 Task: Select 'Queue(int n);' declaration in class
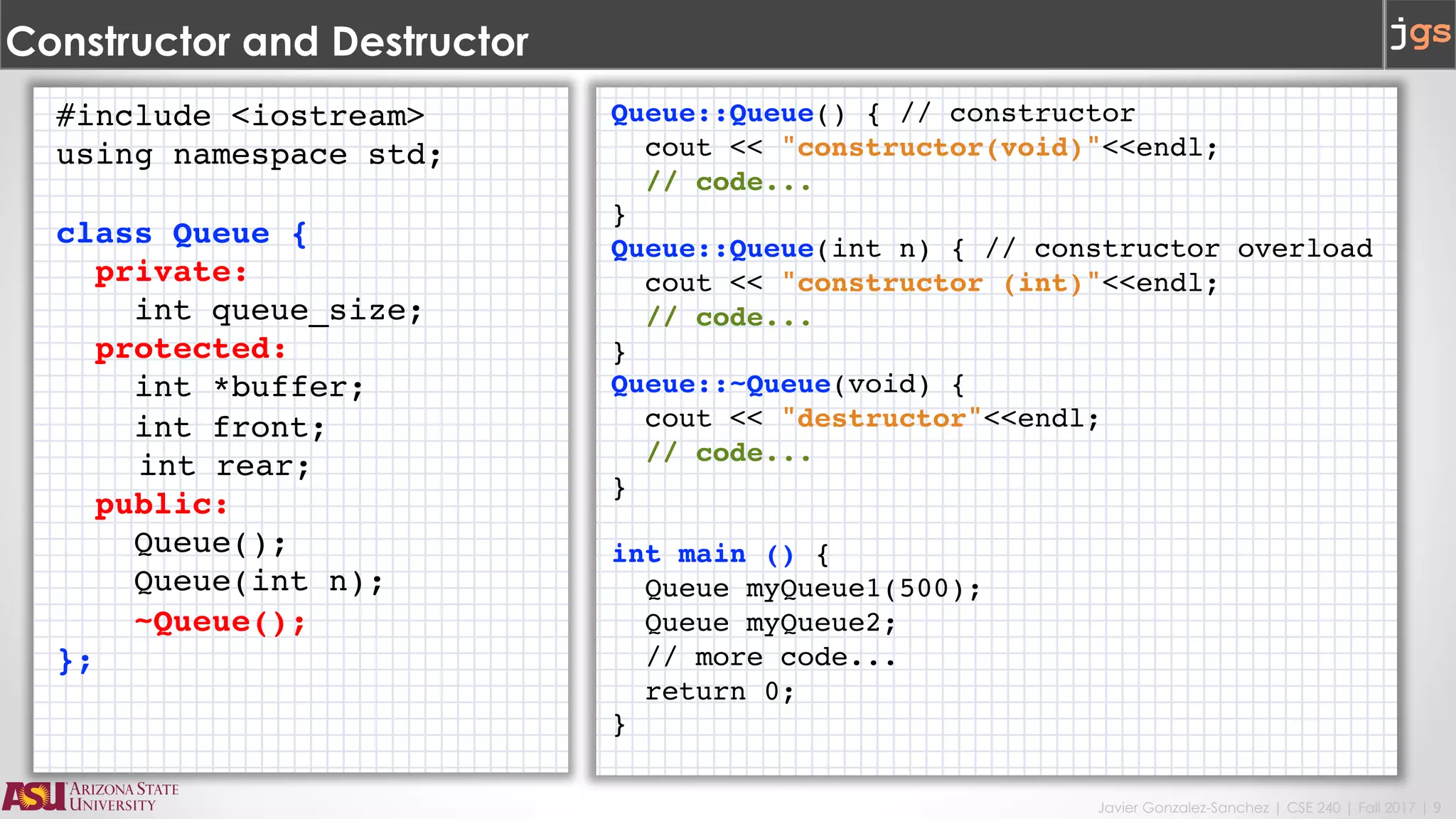tap(259, 582)
